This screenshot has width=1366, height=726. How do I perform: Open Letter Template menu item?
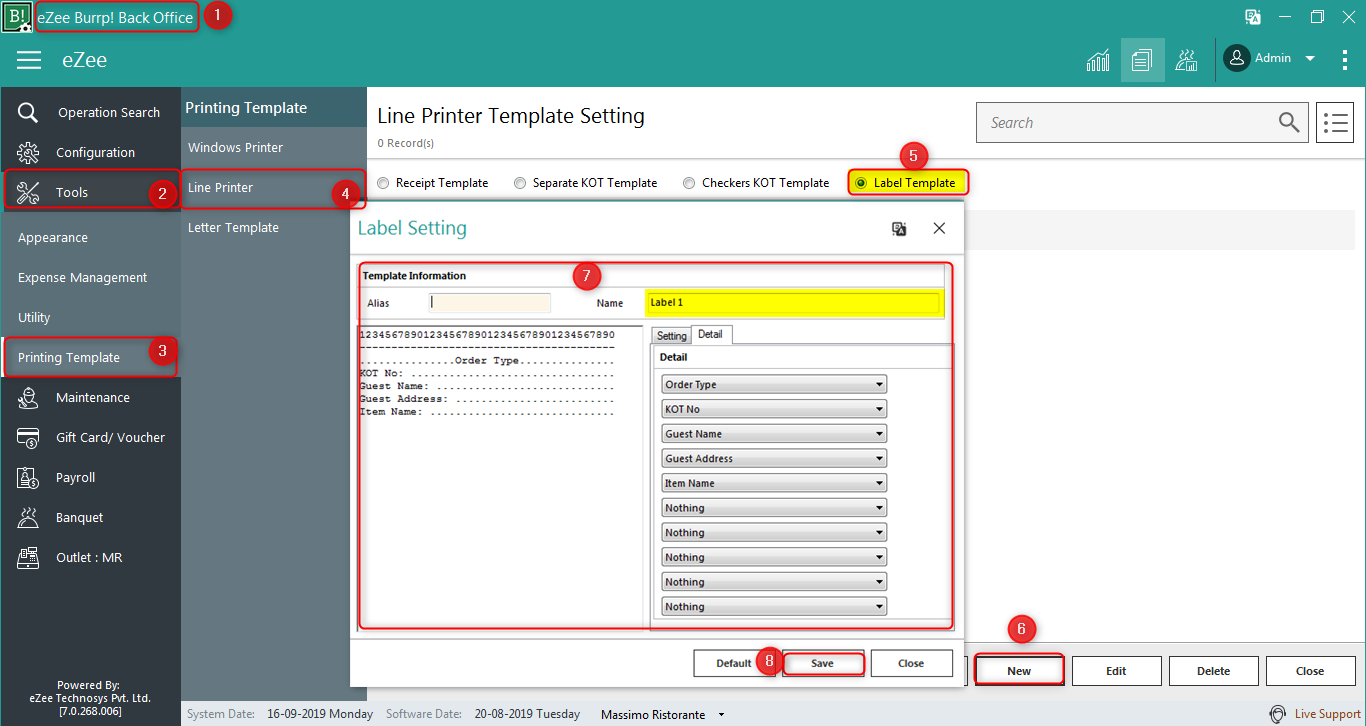[x=233, y=227]
